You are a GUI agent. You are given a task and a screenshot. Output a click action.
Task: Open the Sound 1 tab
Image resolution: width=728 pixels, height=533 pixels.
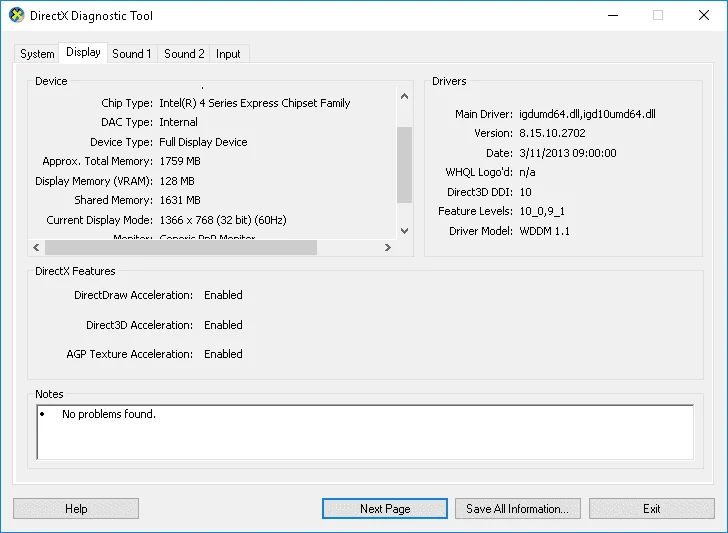(x=132, y=54)
